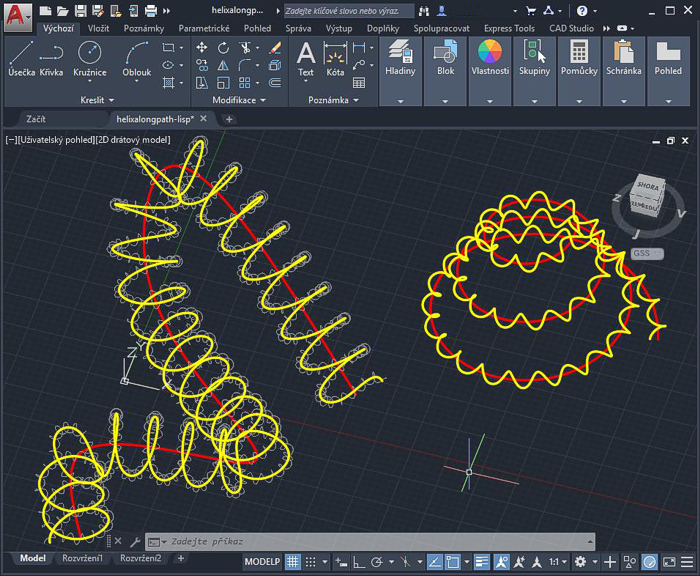
Task: Toggle annotation visibility in status bar
Action: pos(501,562)
